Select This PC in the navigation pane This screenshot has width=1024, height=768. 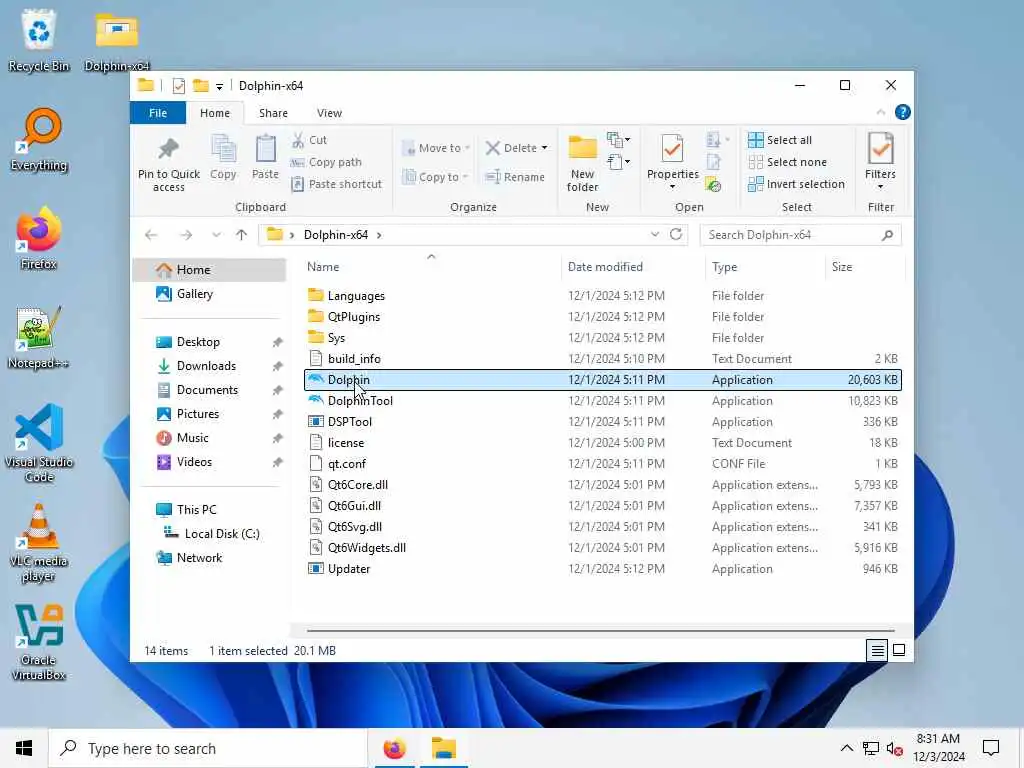[196, 509]
